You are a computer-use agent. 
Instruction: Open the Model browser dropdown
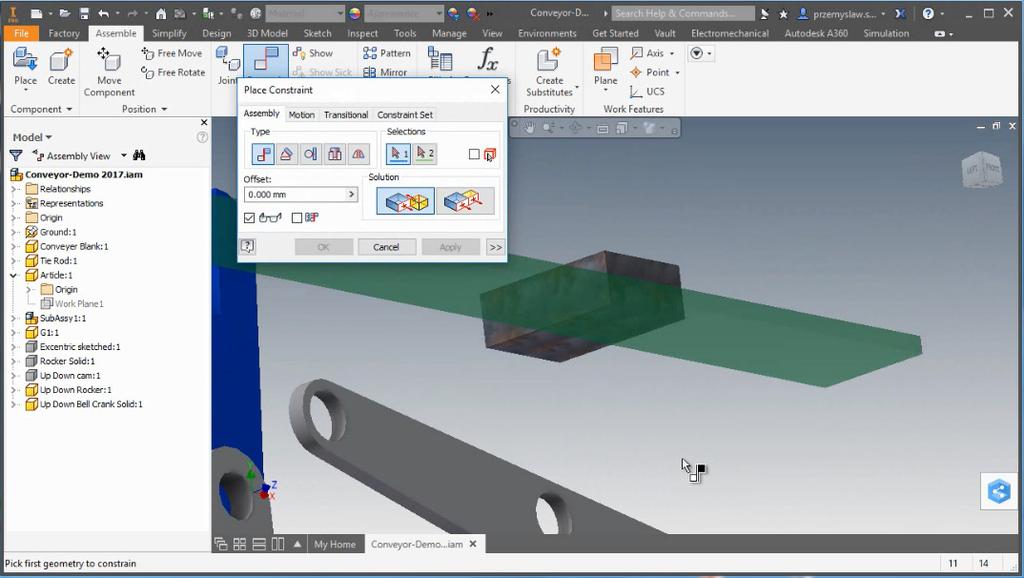tap(32, 137)
